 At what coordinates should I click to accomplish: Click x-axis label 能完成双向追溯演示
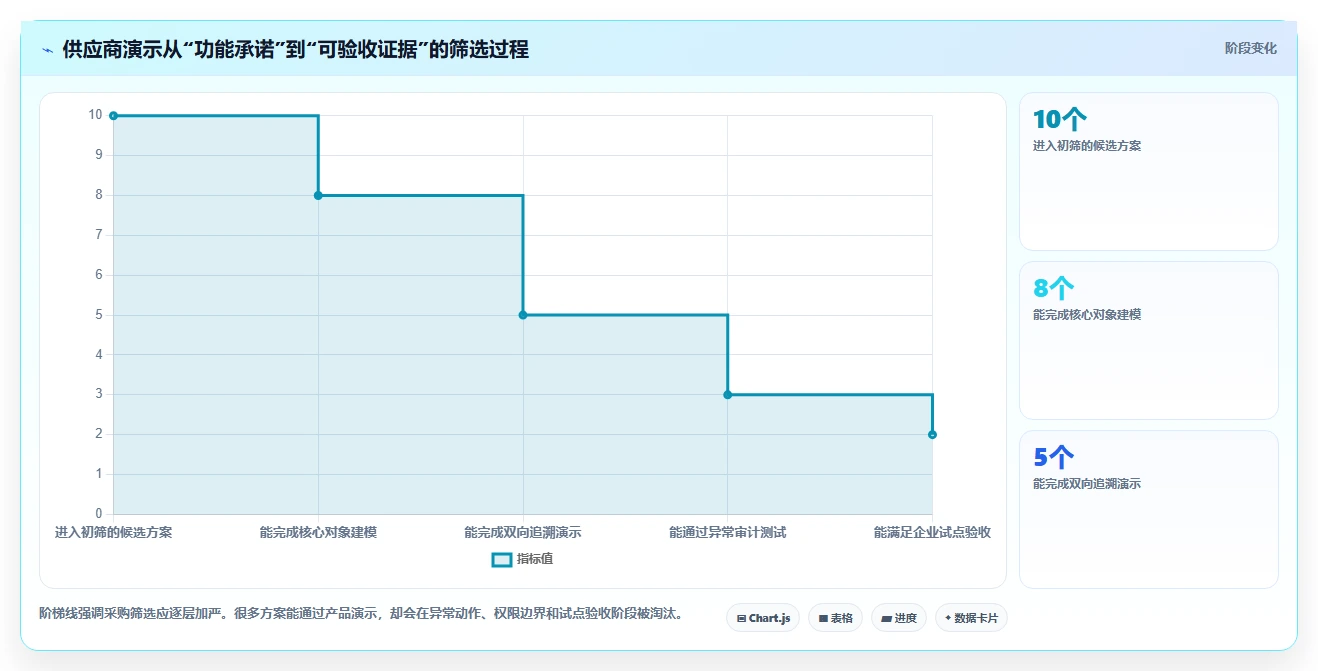pyautogui.click(x=523, y=532)
